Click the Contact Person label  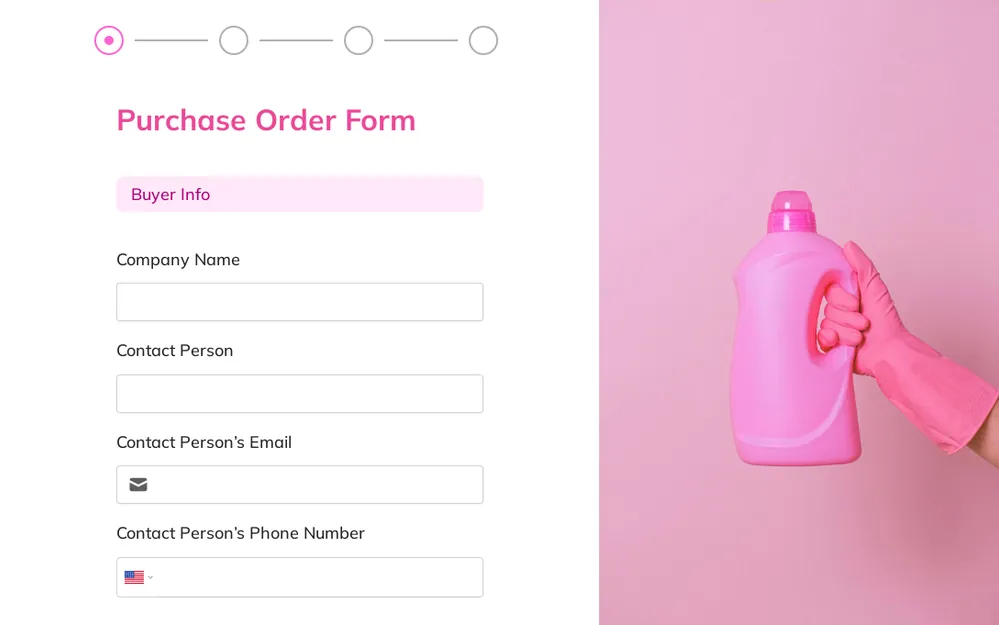(x=175, y=350)
